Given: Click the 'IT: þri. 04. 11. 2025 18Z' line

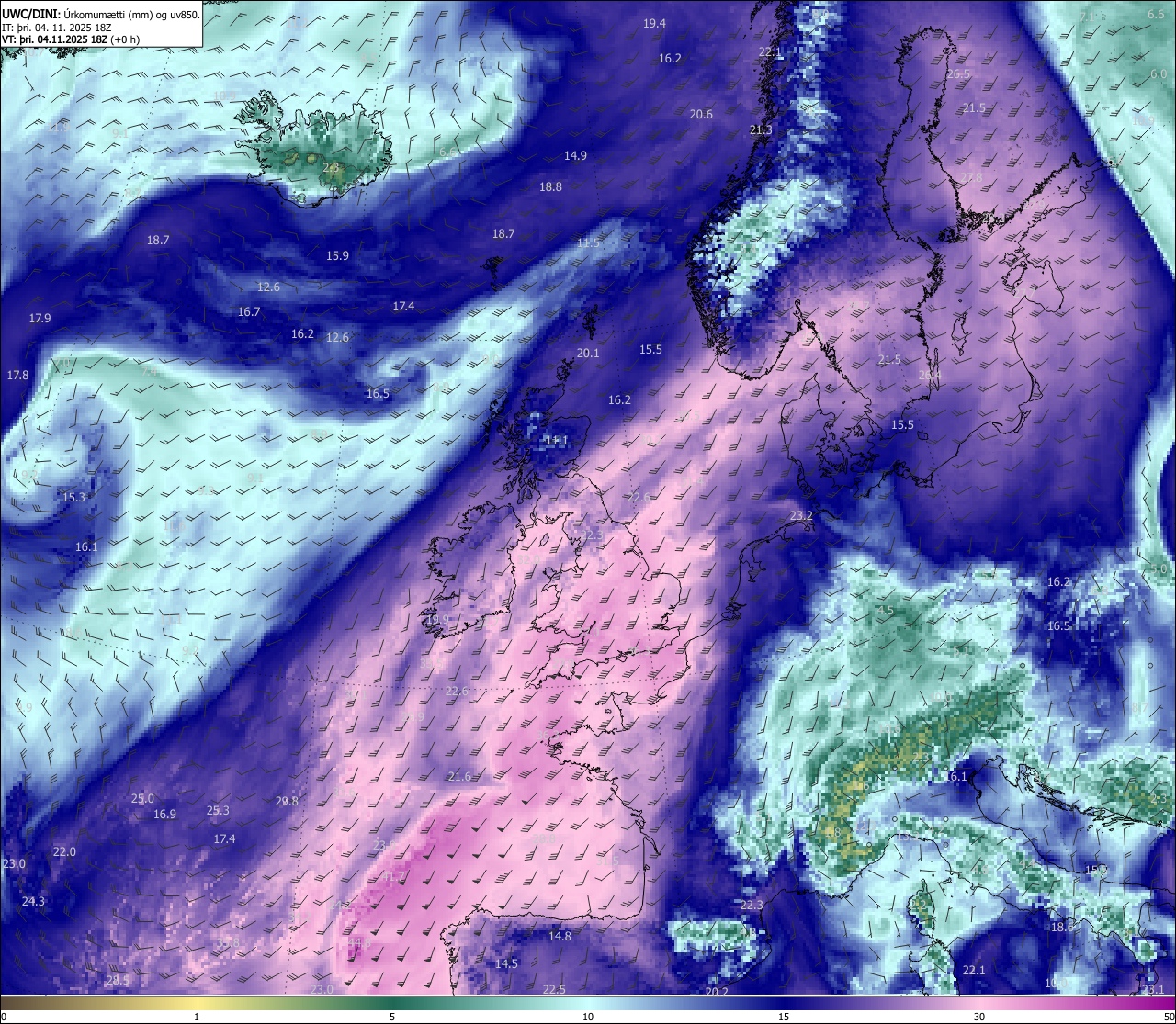Looking at the screenshot, I should coord(57,28).
